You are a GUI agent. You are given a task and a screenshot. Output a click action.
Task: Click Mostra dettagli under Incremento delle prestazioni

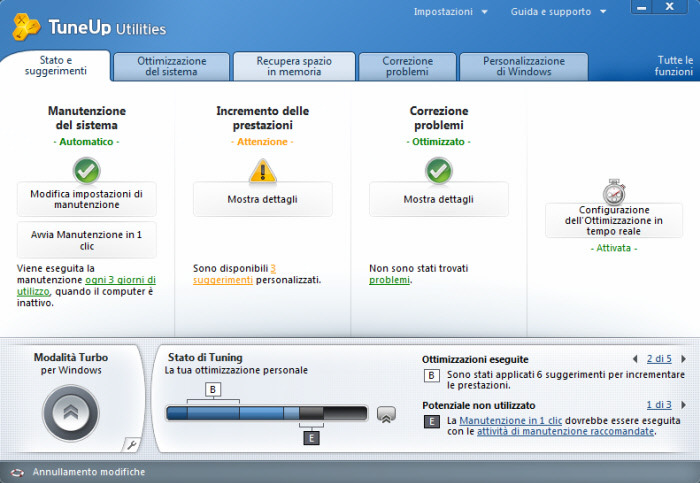(x=262, y=199)
